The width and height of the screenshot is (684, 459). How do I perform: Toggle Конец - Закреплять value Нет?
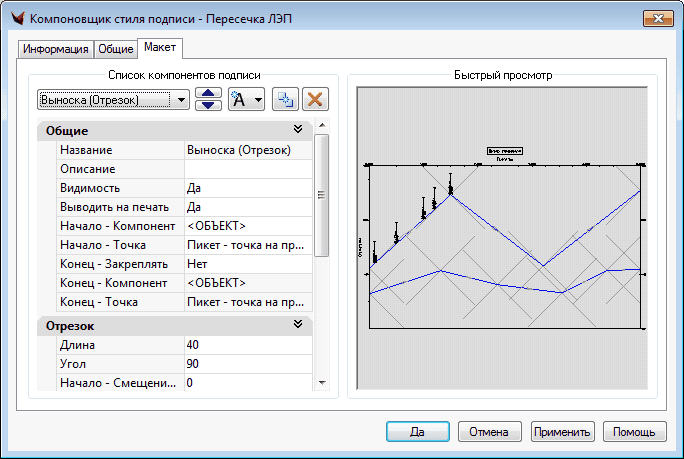click(x=248, y=264)
